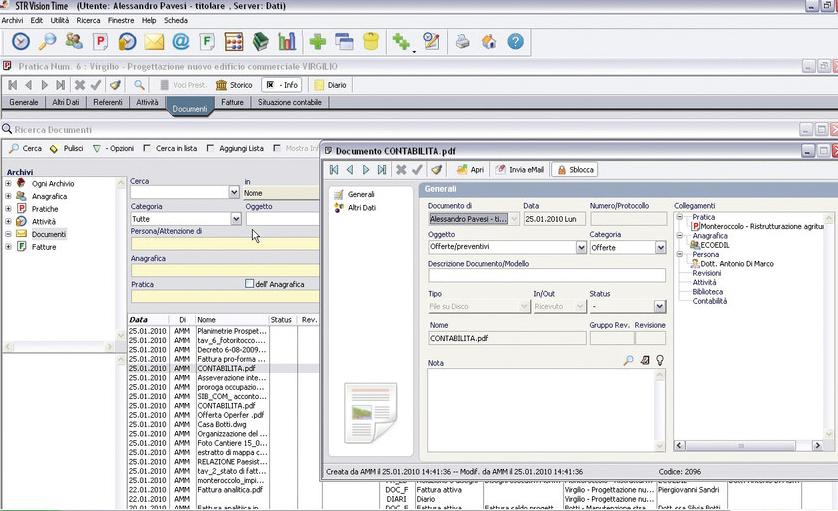Open the blue question mark help icon
The height and width of the screenshot is (511, 838).
pos(515,41)
